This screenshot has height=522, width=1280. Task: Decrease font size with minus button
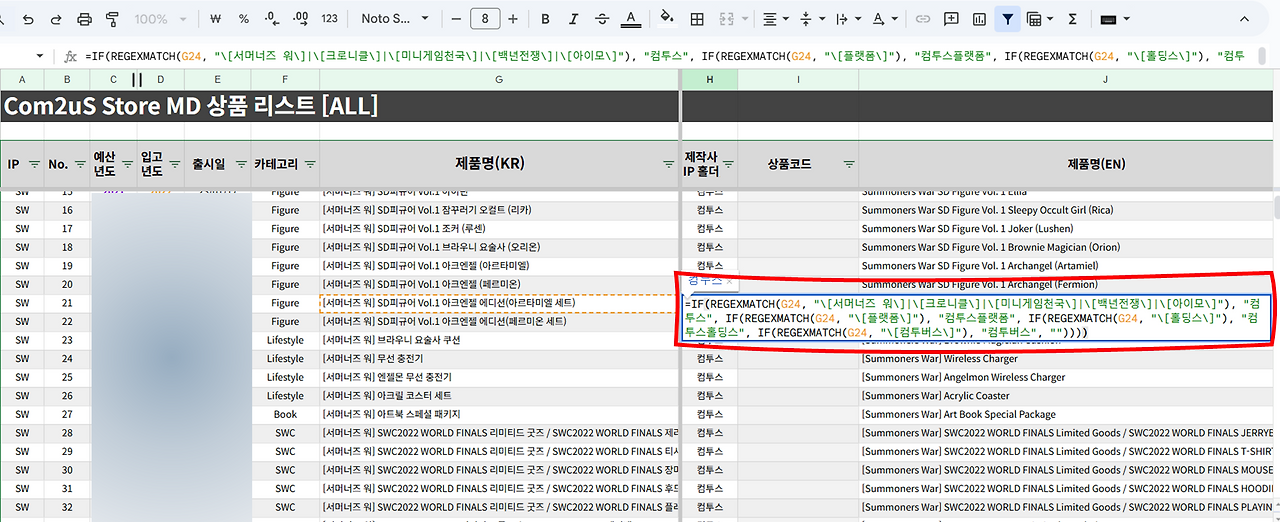pyautogui.click(x=456, y=19)
